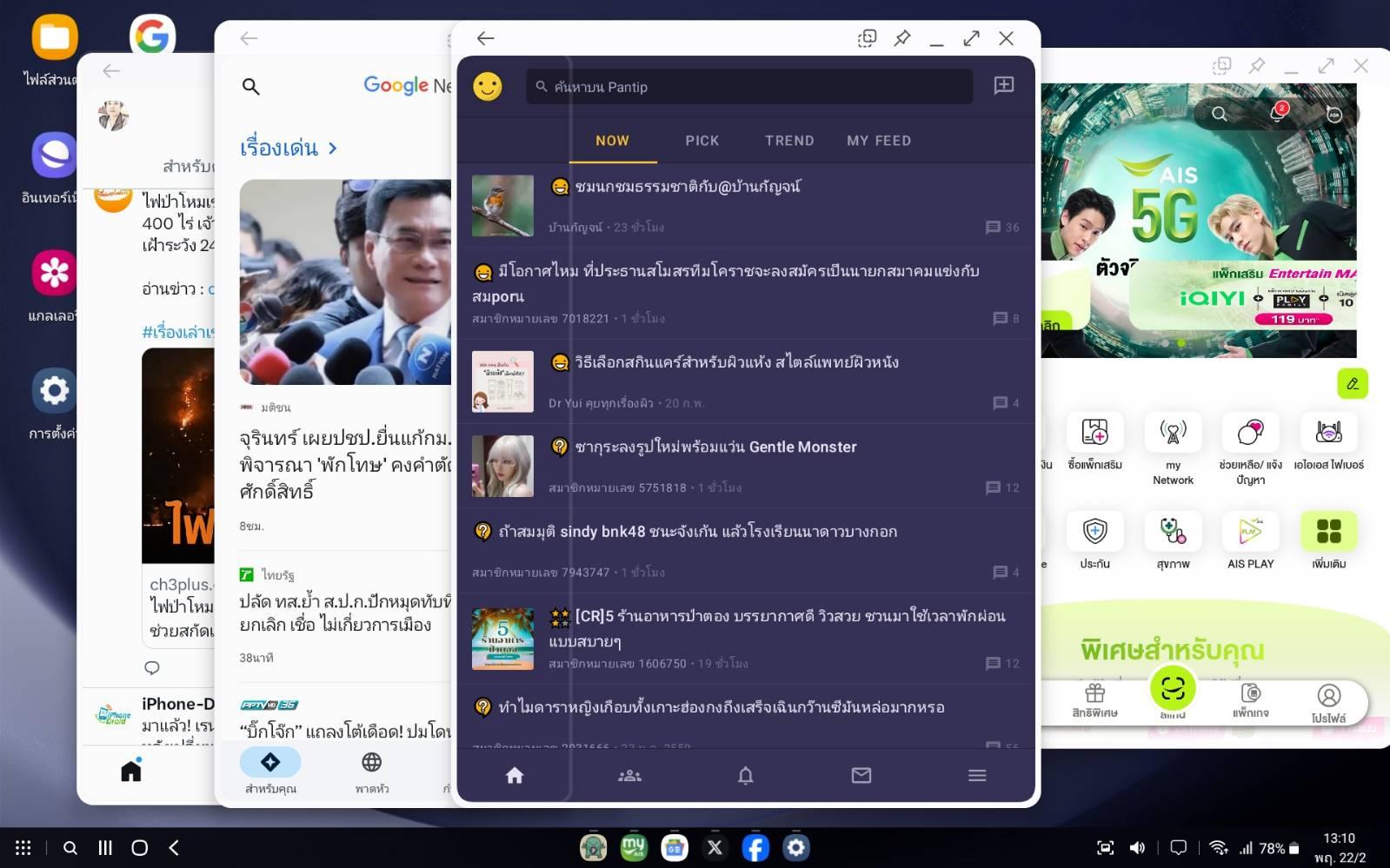The width and height of the screenshot is (1390, 868).
Task: Open เอไอเอส ไฟเบอร์ in myAIS
Action: tap(1328, 443)
